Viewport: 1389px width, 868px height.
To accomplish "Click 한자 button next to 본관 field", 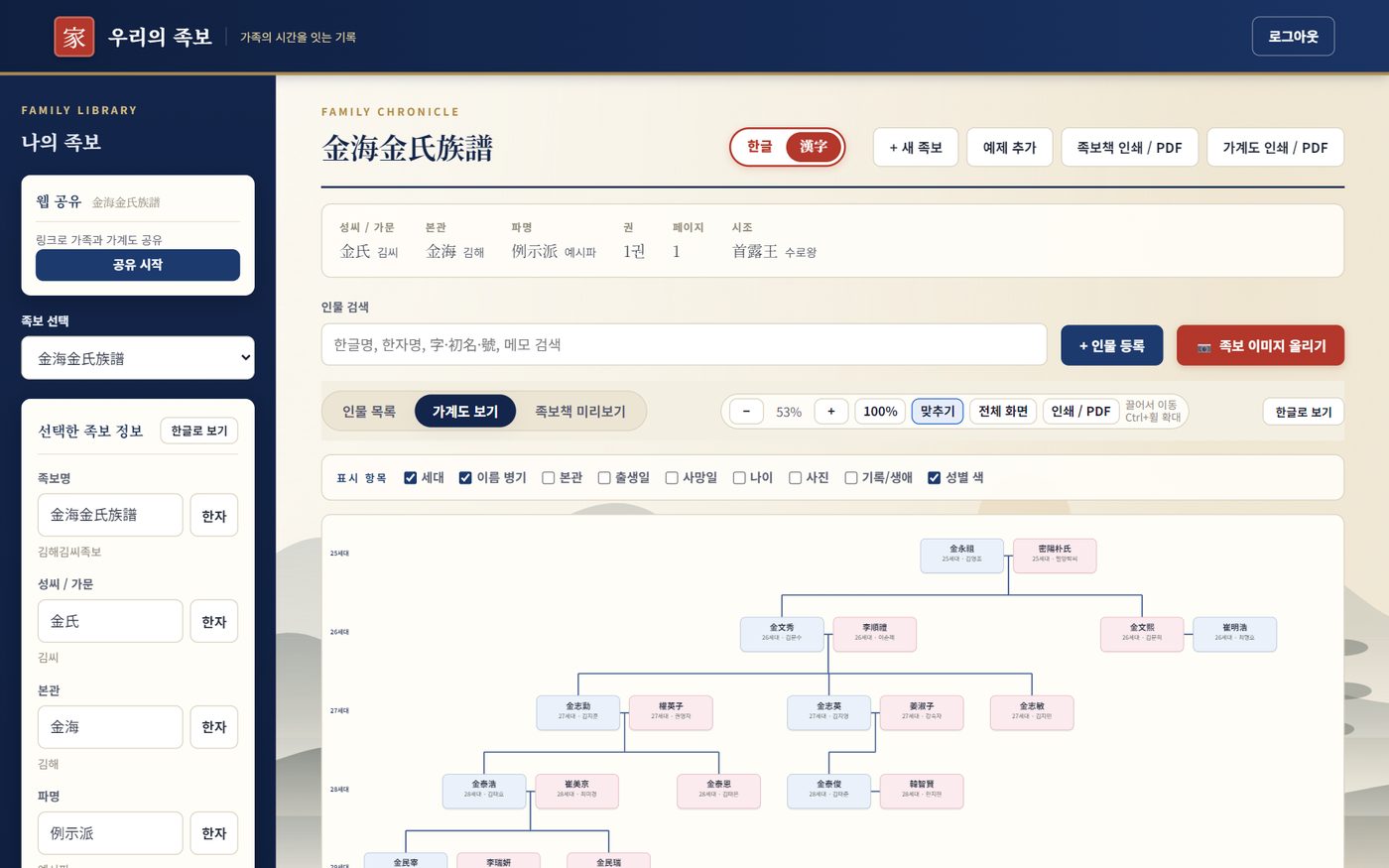I will [214, 727].
